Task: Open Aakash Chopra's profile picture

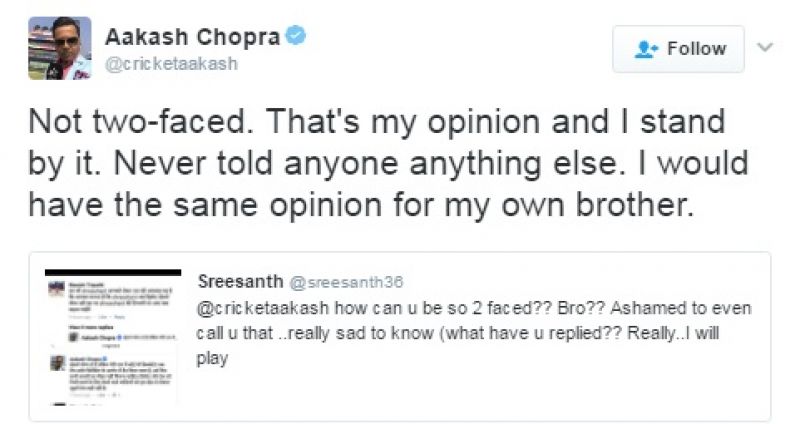Action: (x=60, y=48)
